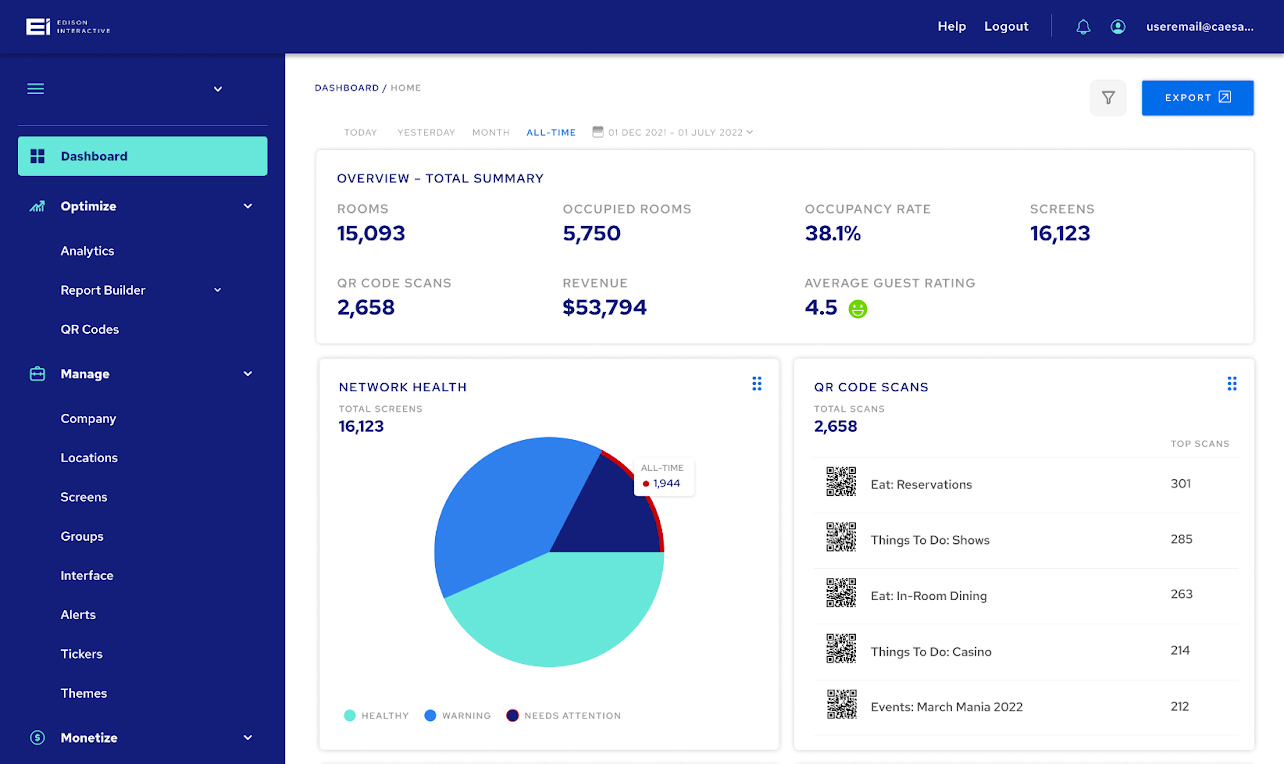Expand the Report Builder submenu
Image resolution: width=1284 pixels, height=764 pixels.
click(x=218, y=290)
